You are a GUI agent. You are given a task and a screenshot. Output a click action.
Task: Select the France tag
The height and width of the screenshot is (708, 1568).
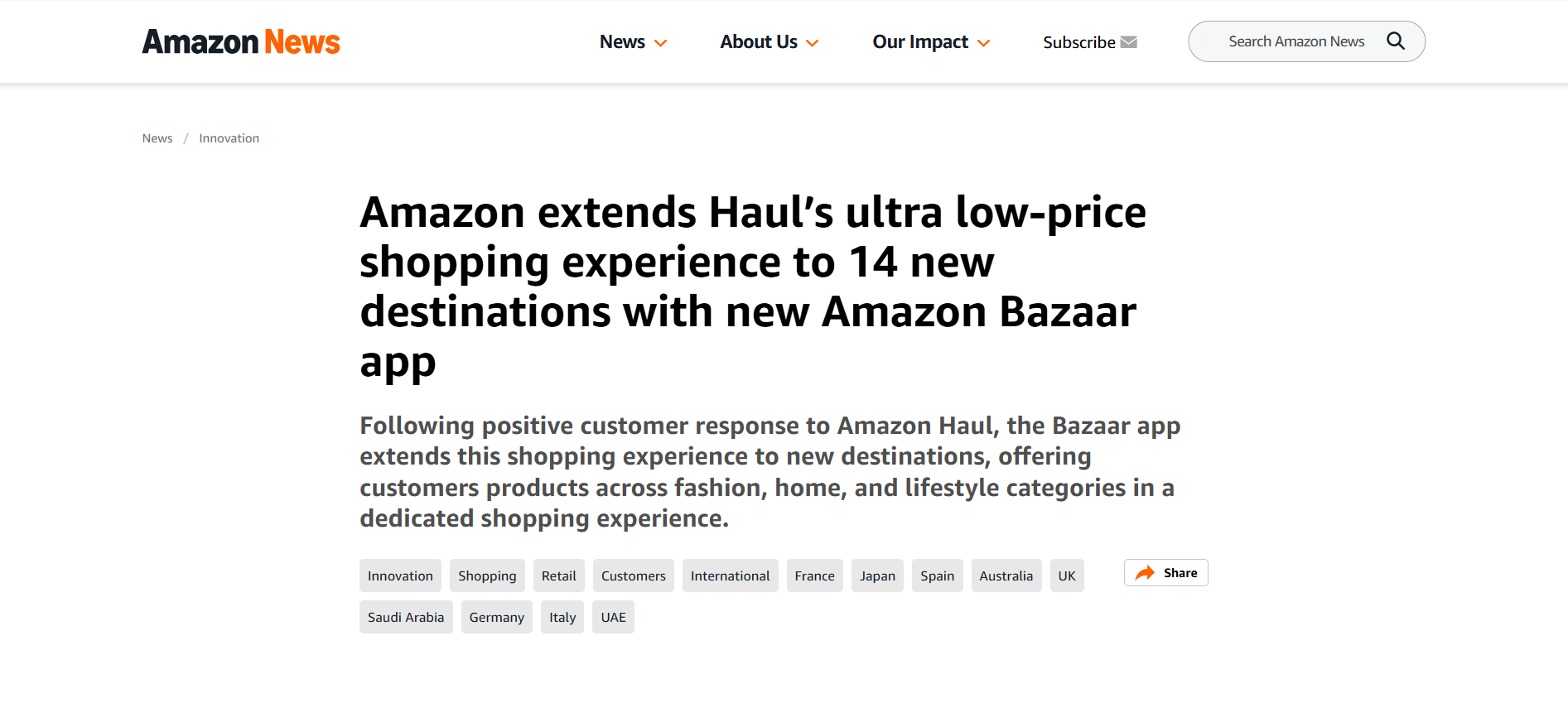pyautogui.click(x=814, y=576)
